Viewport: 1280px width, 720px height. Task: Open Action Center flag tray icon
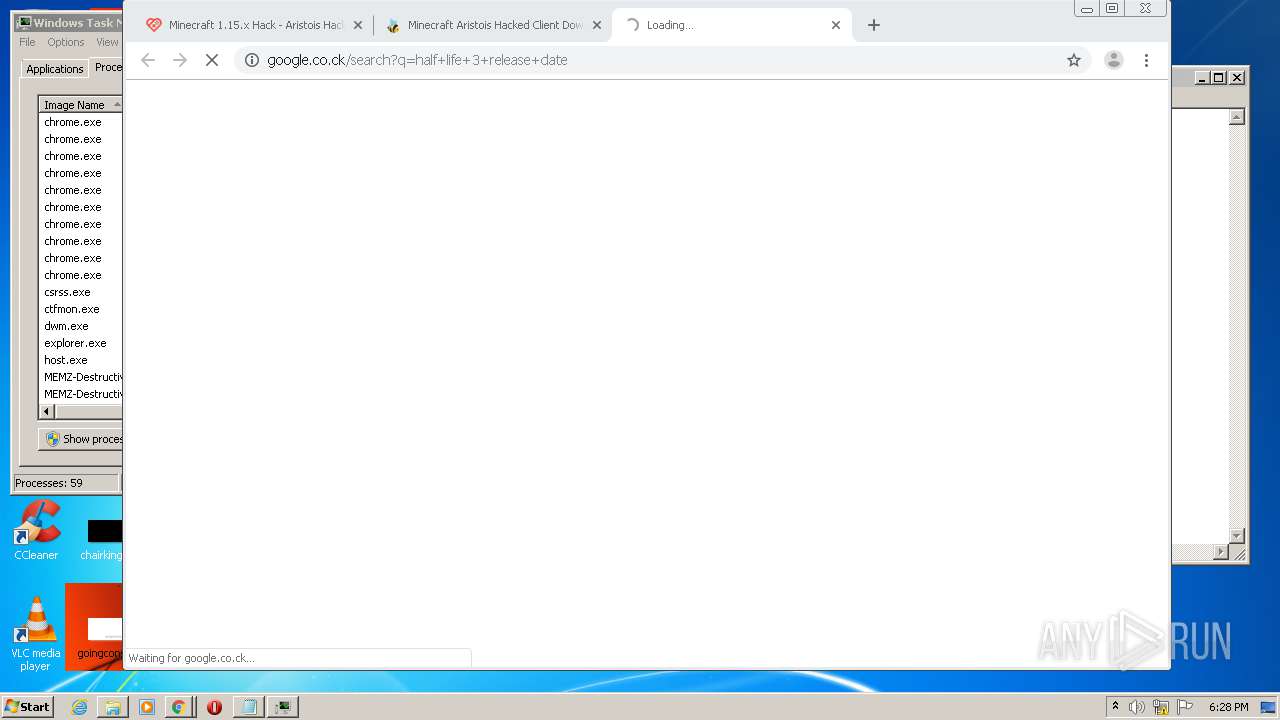pos(1185,707)
